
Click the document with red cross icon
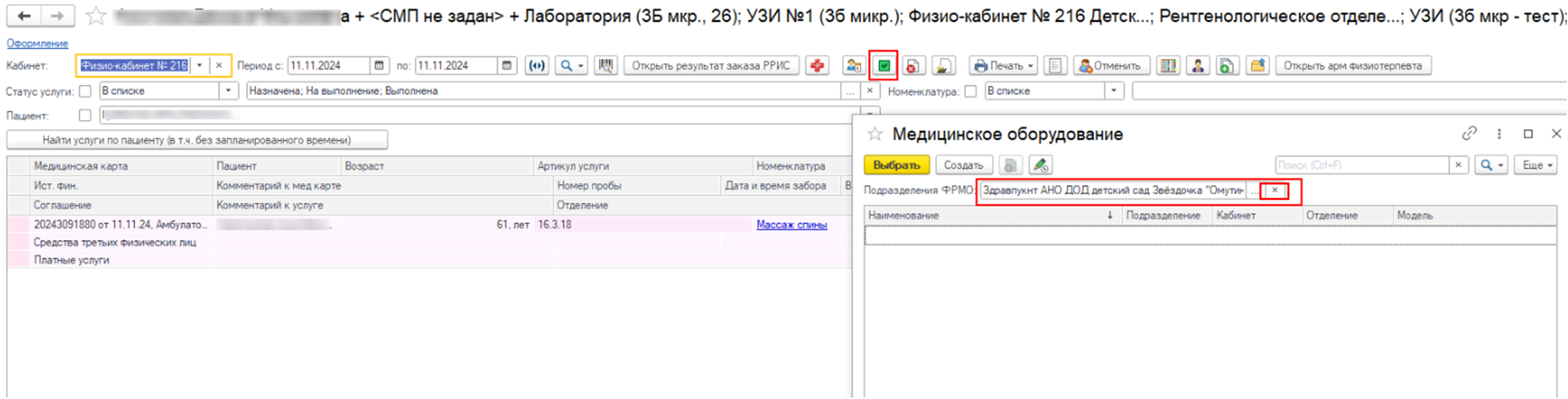[912, 66]
